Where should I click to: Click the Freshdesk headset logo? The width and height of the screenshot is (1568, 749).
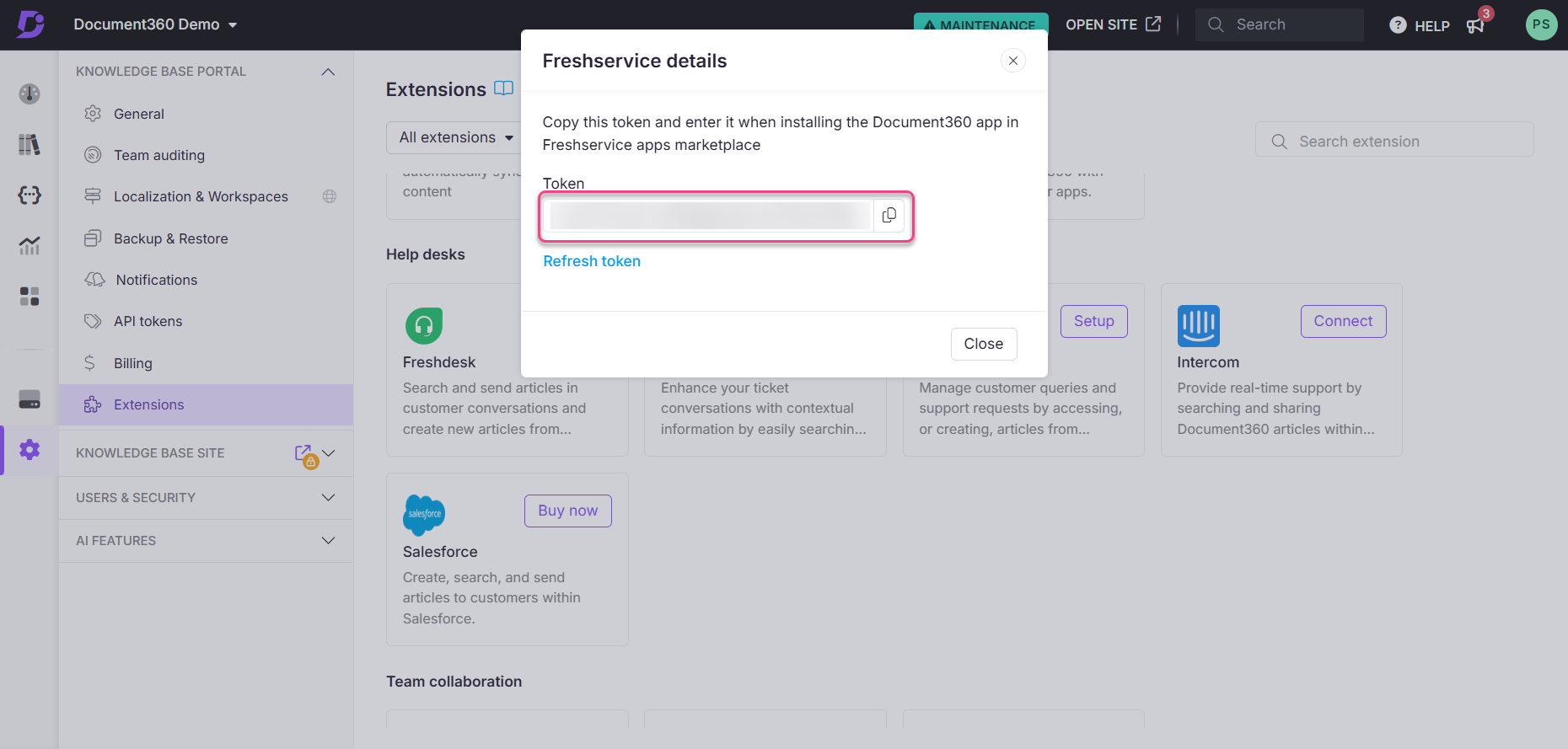point(424,325)
